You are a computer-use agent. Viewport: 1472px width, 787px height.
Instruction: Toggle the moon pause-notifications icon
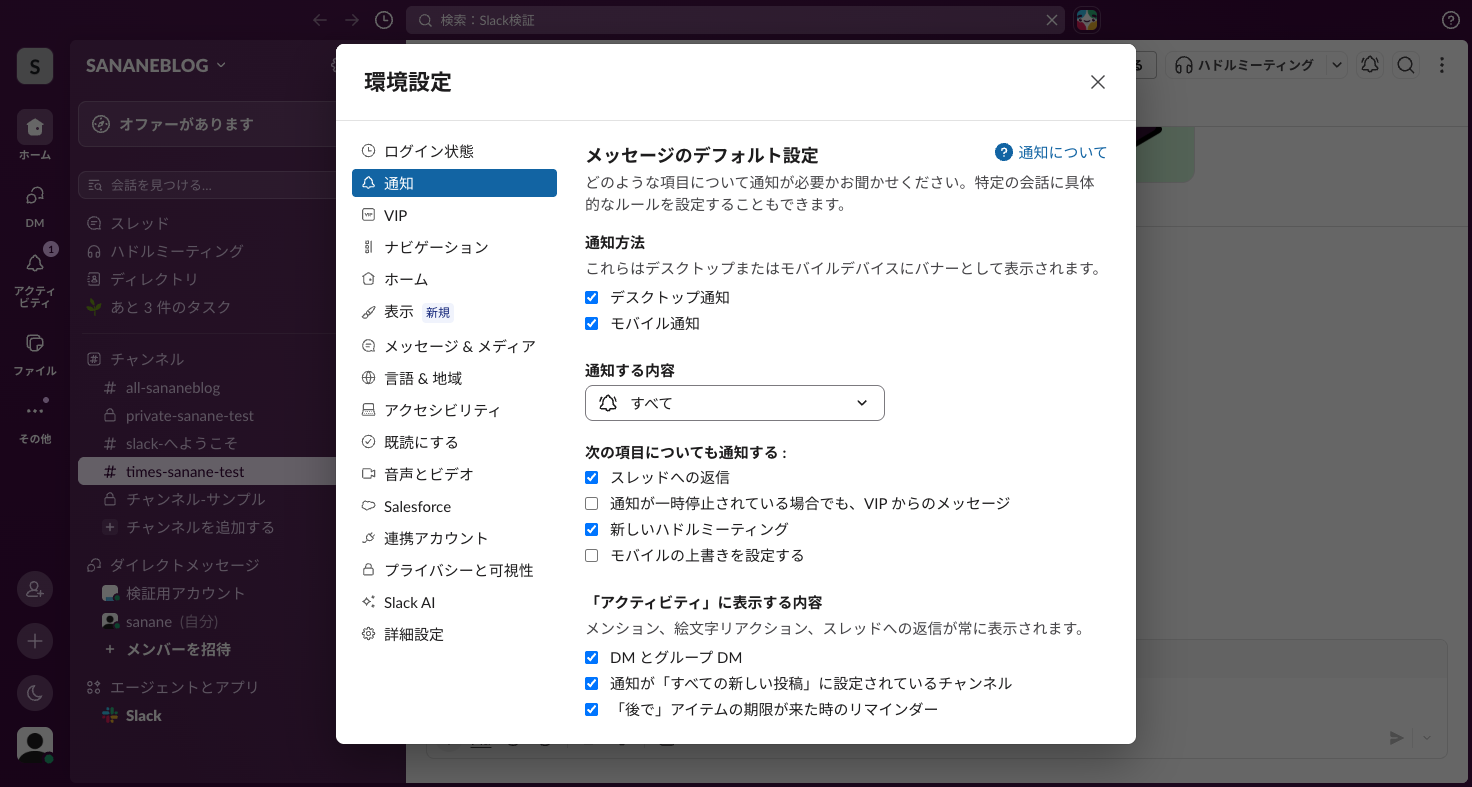[35, 693]
